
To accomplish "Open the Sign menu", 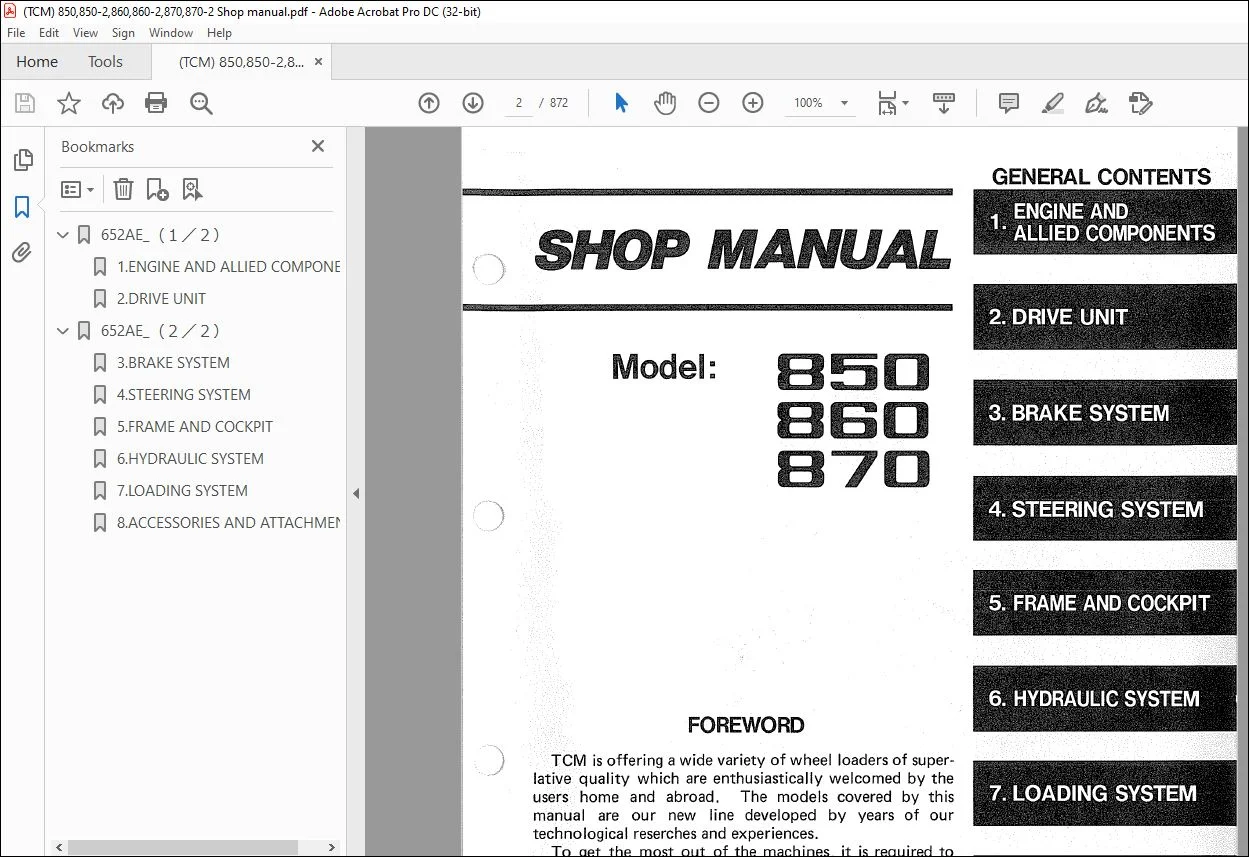I will 123,33.
